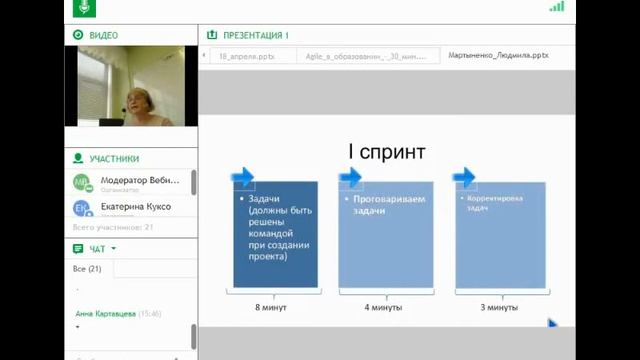Expand the Чат dropdown arrow

pyautogui.click(x=113, y=248)
